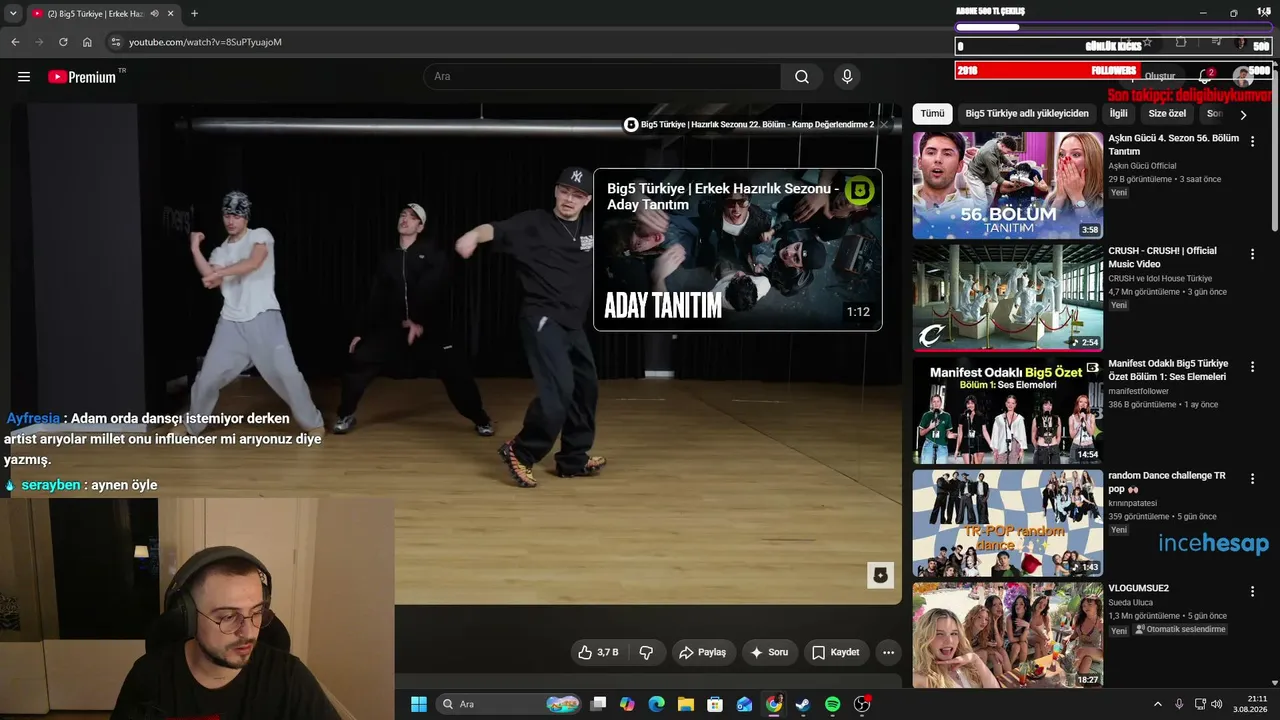Open options menu for Aşkın Gücü video

coord(1252,142)
